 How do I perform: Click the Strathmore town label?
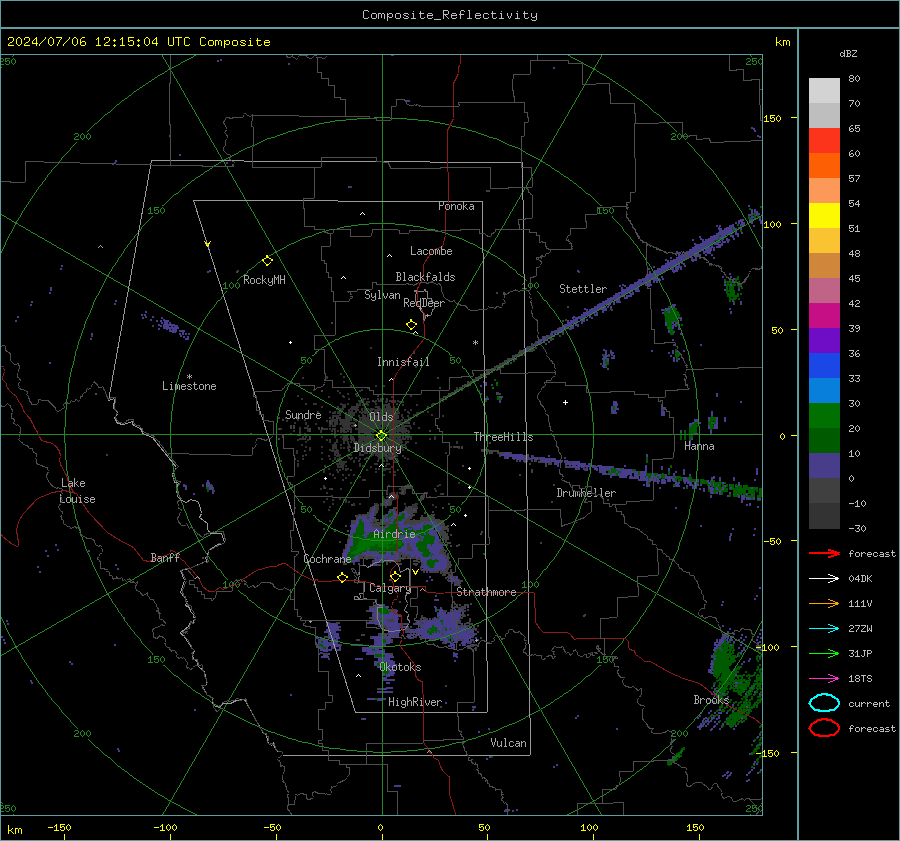[486, 592]
